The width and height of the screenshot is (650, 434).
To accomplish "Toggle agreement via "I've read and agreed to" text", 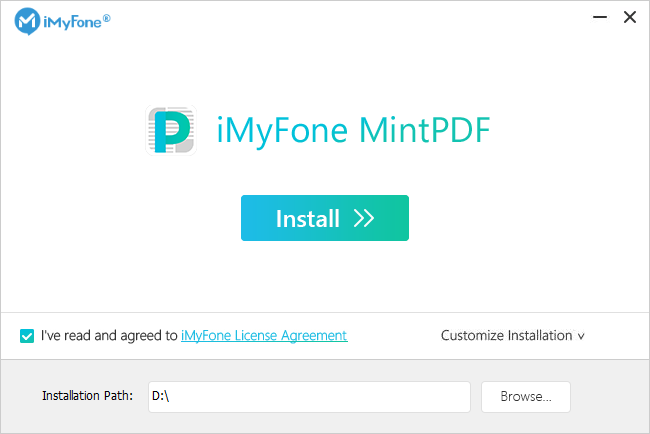I will (109, 335).
